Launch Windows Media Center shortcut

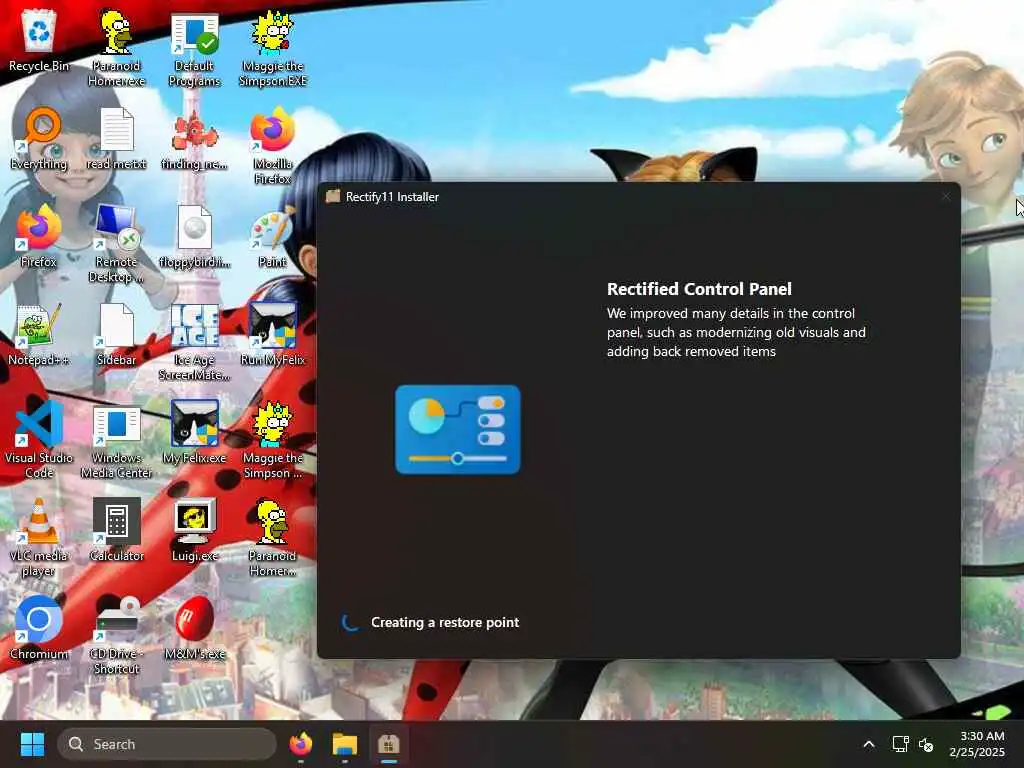(x=116, y=440)
